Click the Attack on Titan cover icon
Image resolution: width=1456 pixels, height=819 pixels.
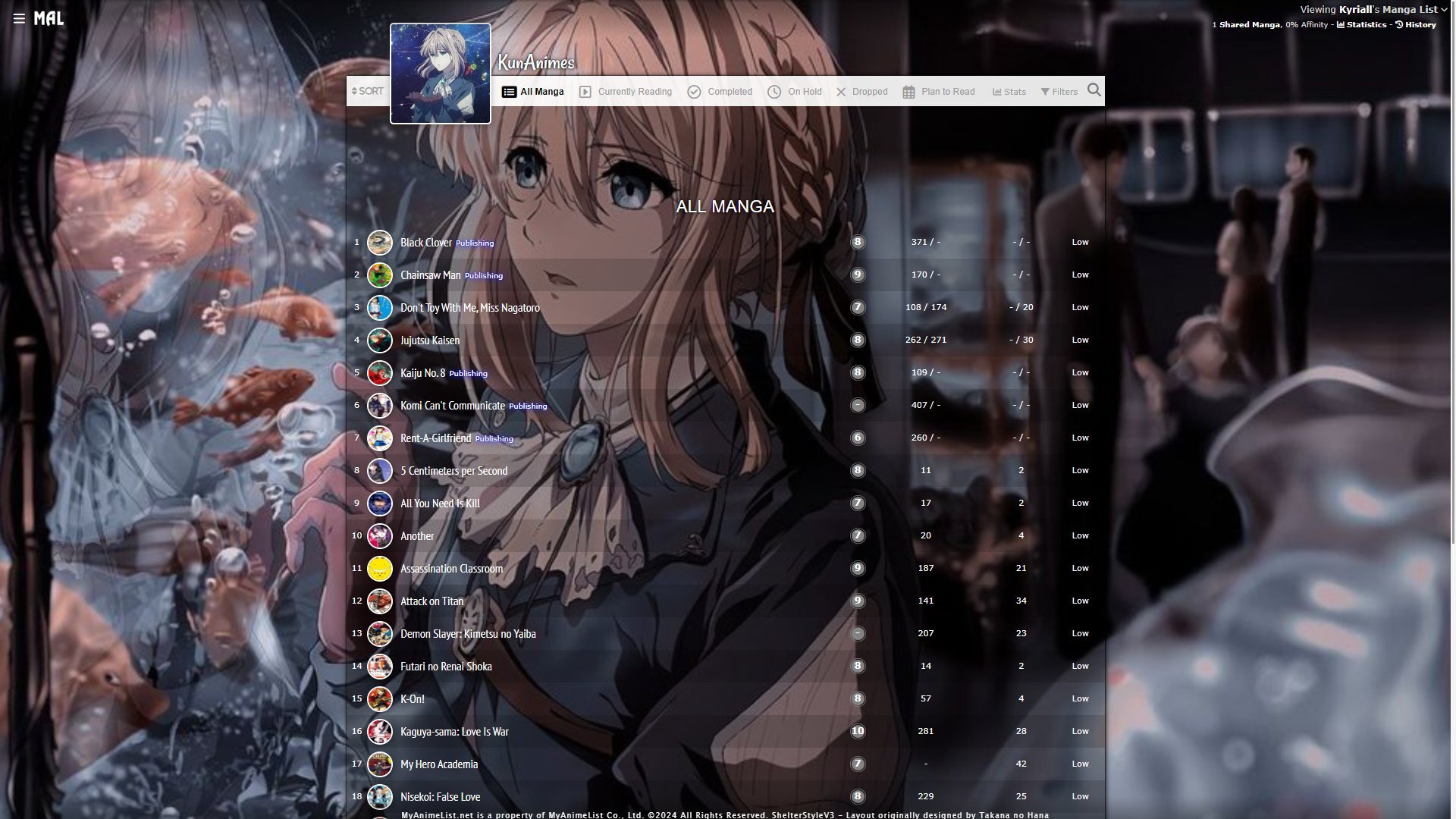379,601
